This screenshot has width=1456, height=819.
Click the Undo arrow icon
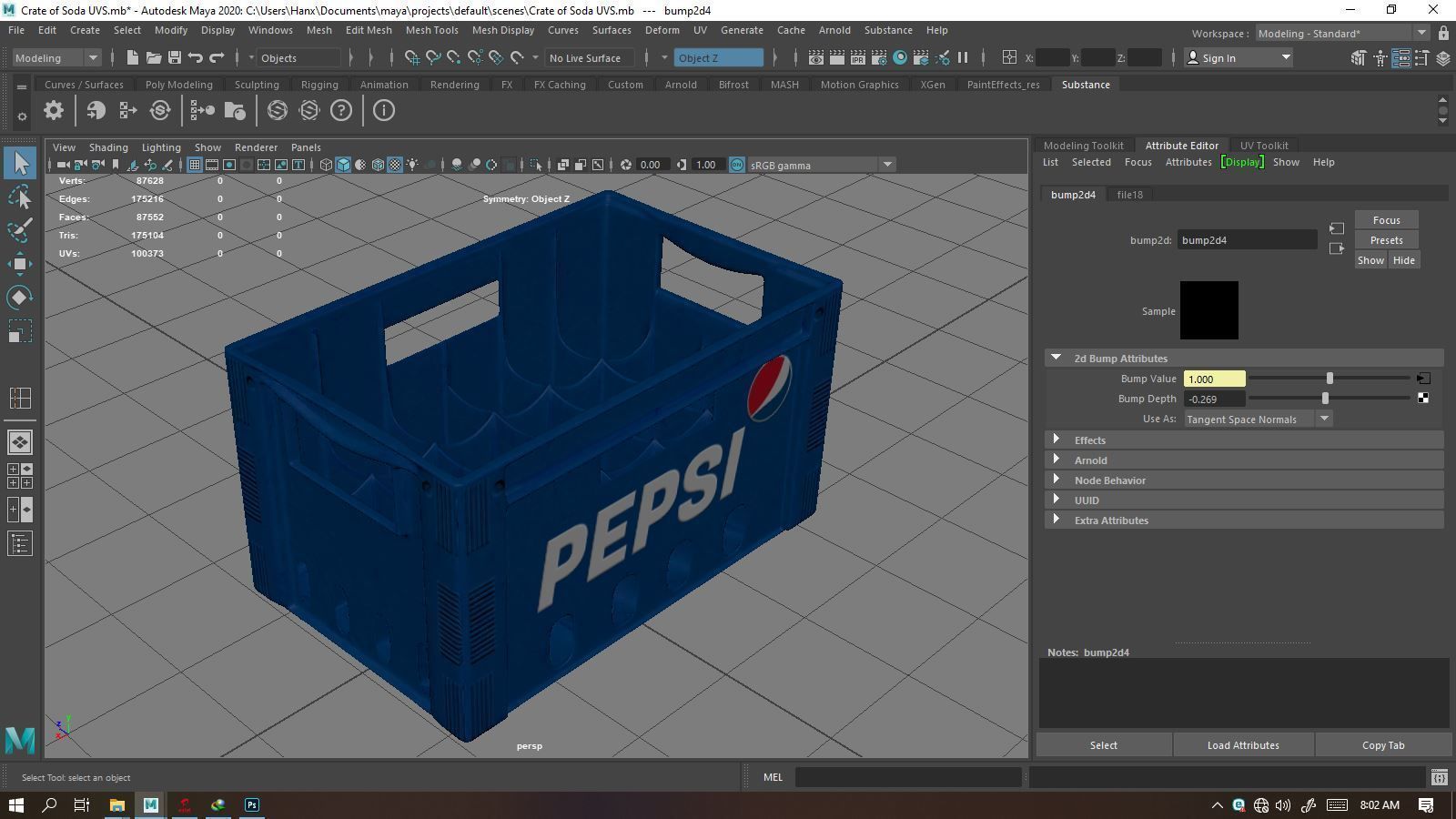pos(196,57)
